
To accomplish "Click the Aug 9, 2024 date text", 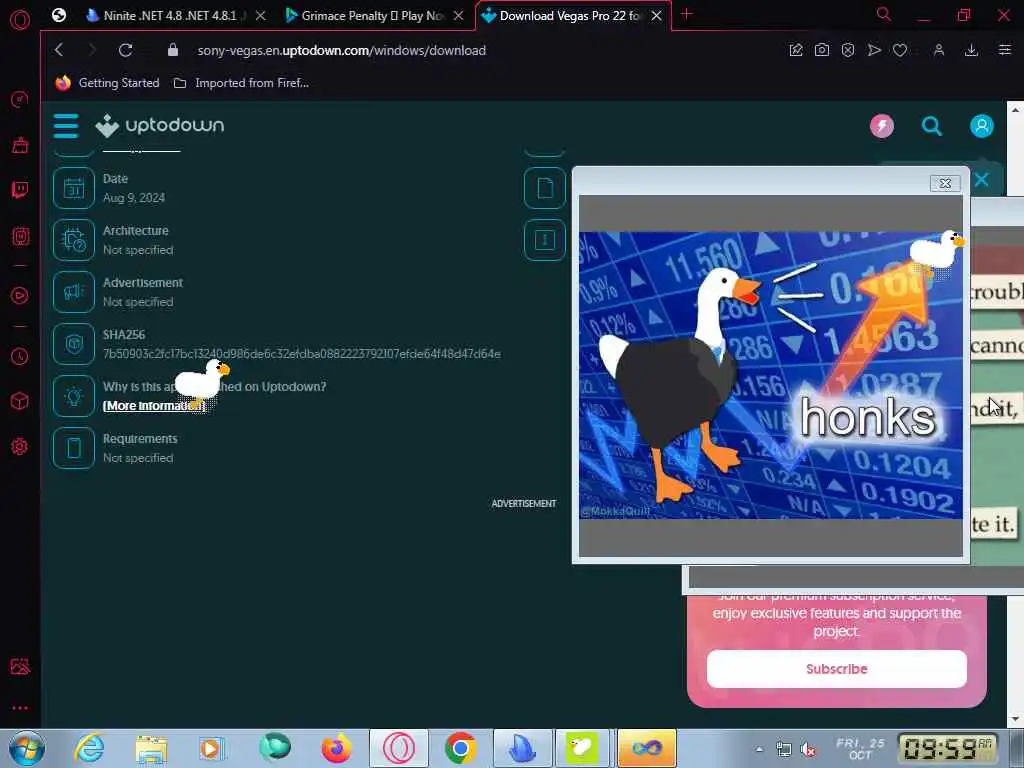I will (x=134, y=198).
